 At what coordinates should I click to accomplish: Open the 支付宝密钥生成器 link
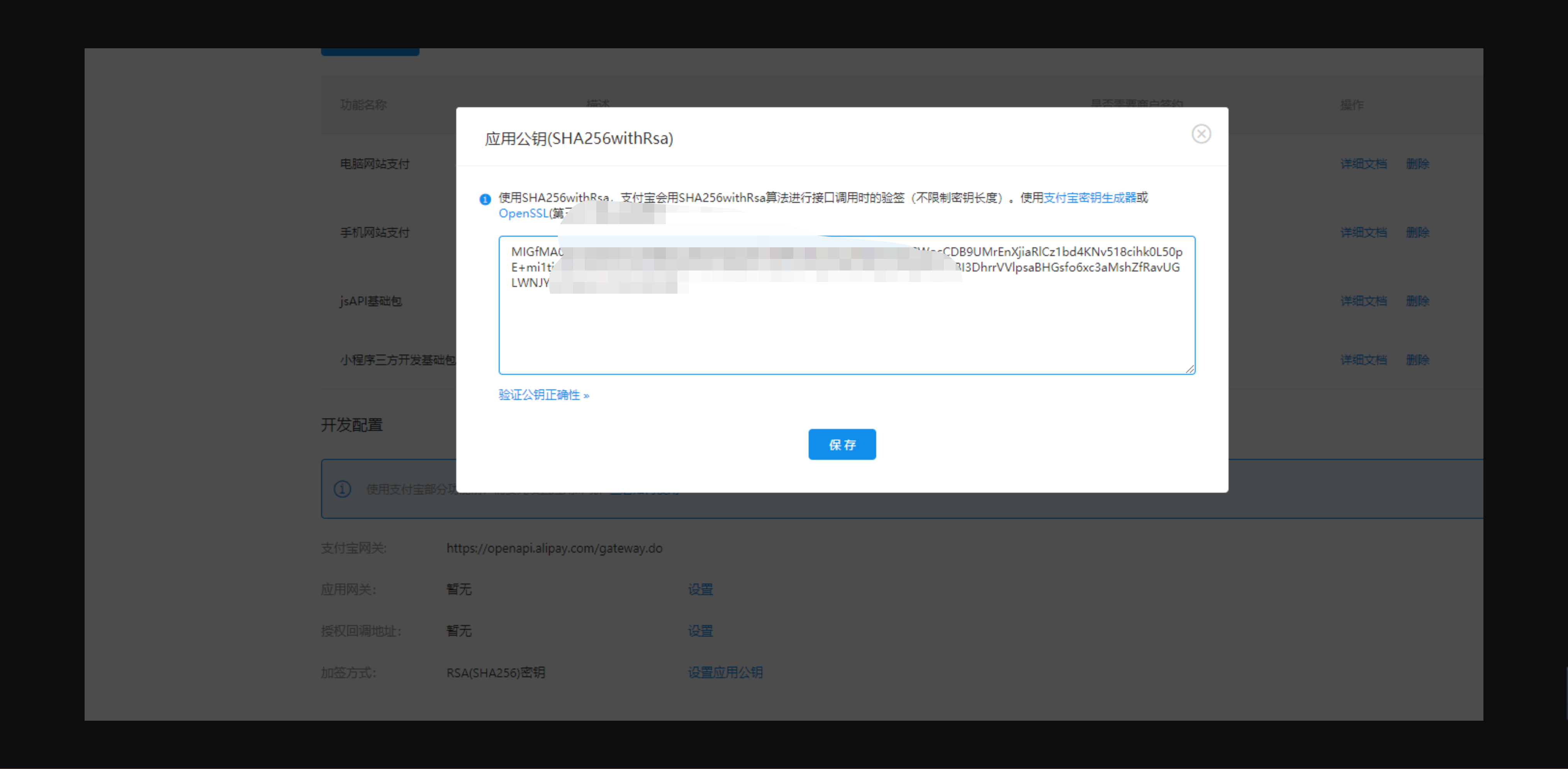pyautogui.click(x=1089, y=198)
